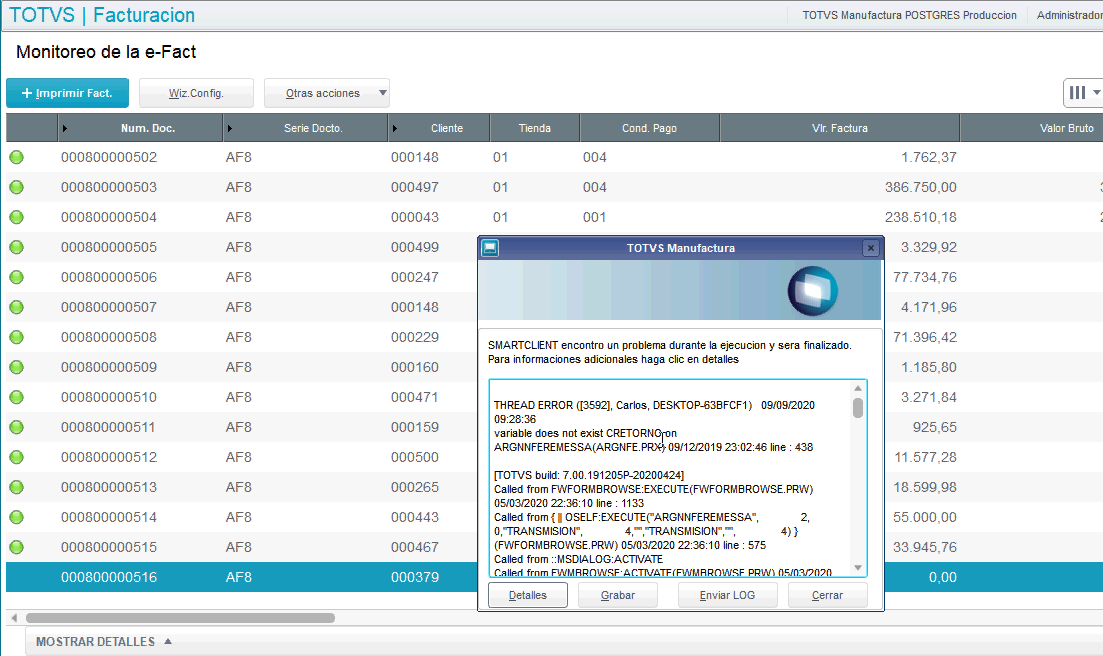1103x656 pixels.
Task: Select document row 000800000516
Action: coord(242,577)
